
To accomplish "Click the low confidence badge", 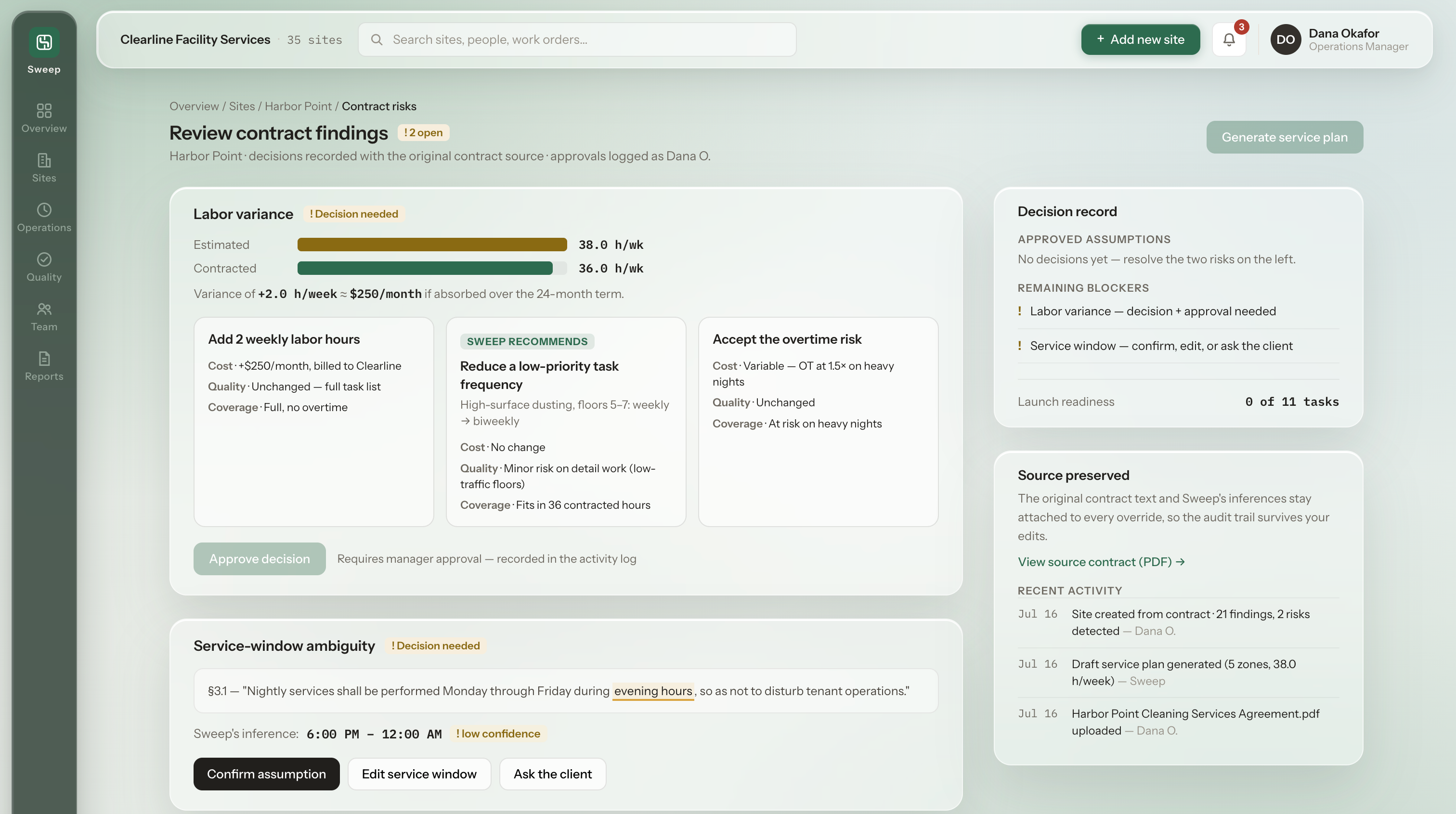I will (x=498, y=734).
